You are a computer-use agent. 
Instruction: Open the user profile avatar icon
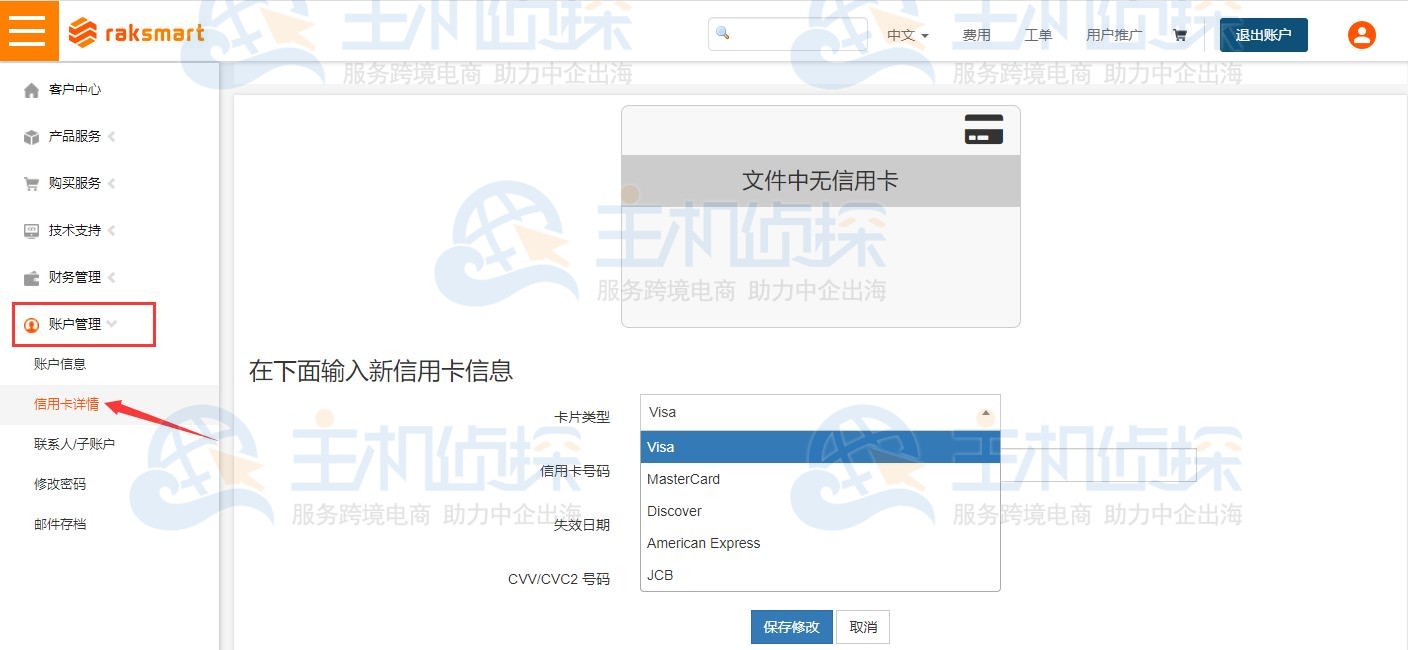(1361, 35)
